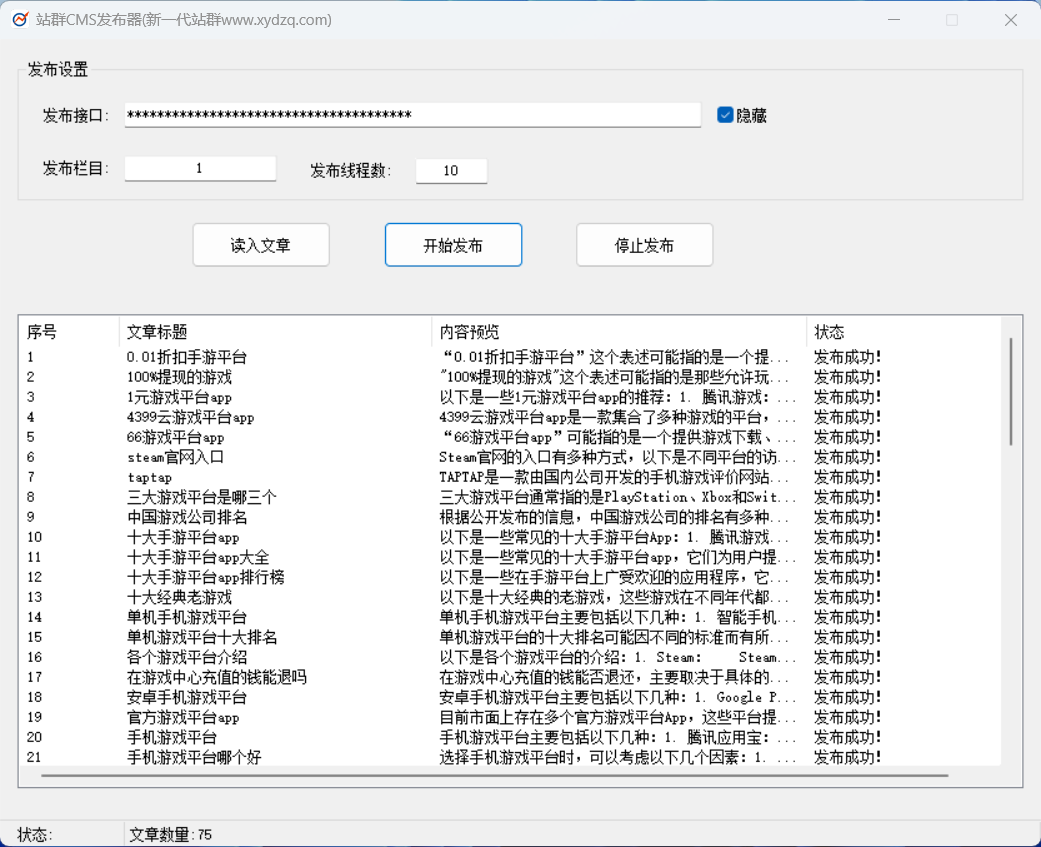Select the row 中国游戏公司排名
The width and height of the screenshot is (1041, 847).
click(x=187, y=517)
